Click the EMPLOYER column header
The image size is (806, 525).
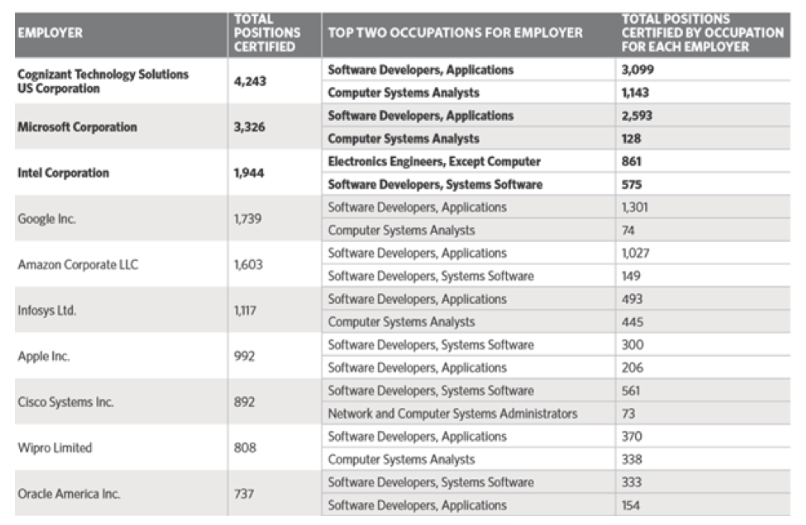click(x=121, y=34)
